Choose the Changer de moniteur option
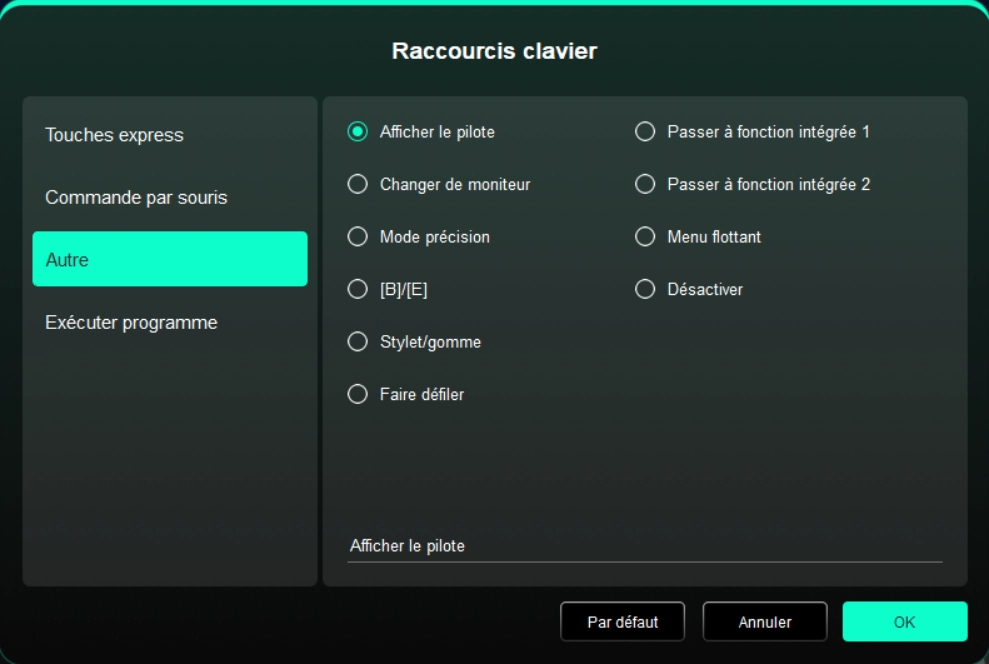The width and height of the screenshot is (989, 664). click(x=357, y=184)
